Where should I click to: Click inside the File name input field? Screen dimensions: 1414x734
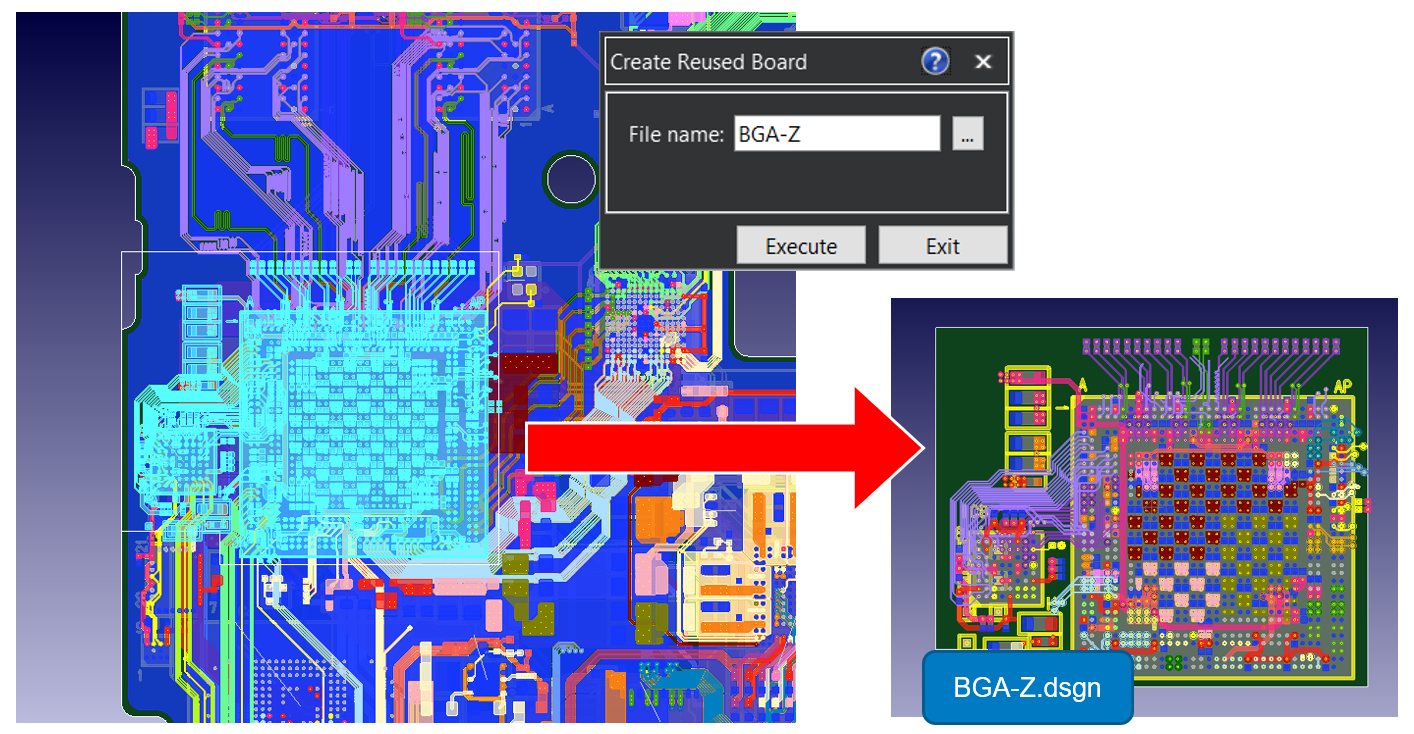(837, 132)
